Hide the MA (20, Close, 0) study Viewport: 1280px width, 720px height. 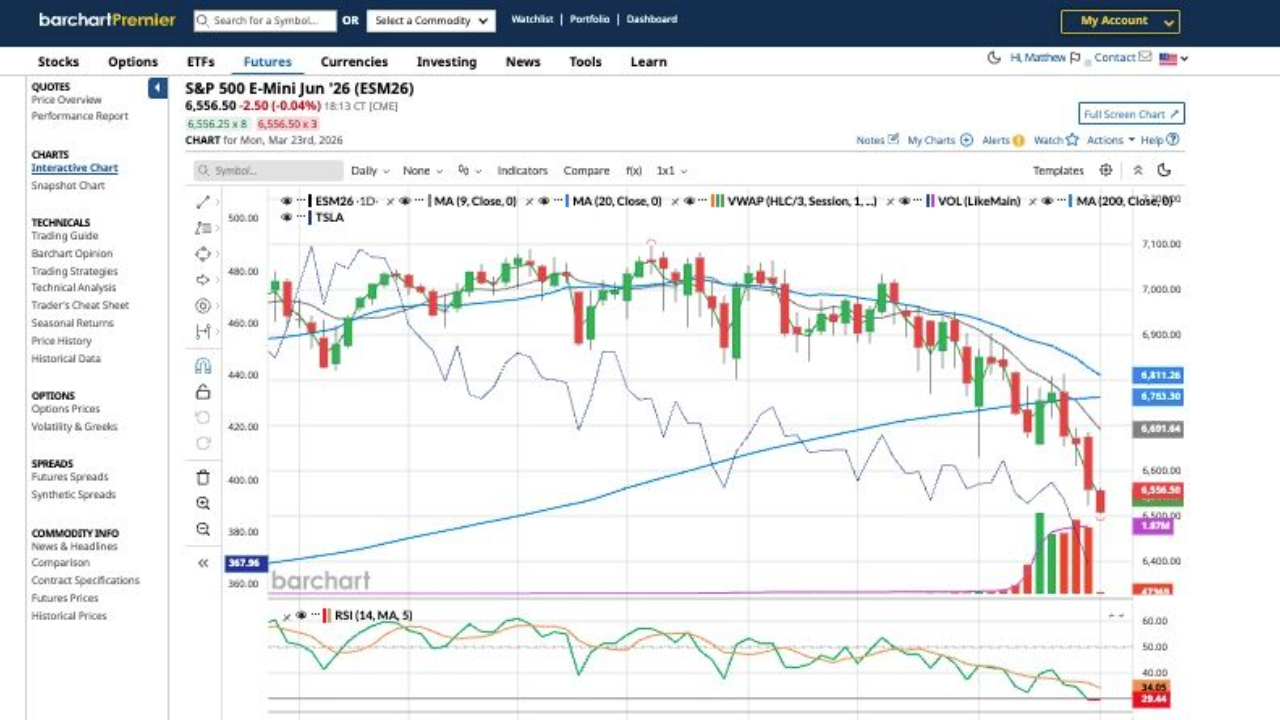point(544,201)
